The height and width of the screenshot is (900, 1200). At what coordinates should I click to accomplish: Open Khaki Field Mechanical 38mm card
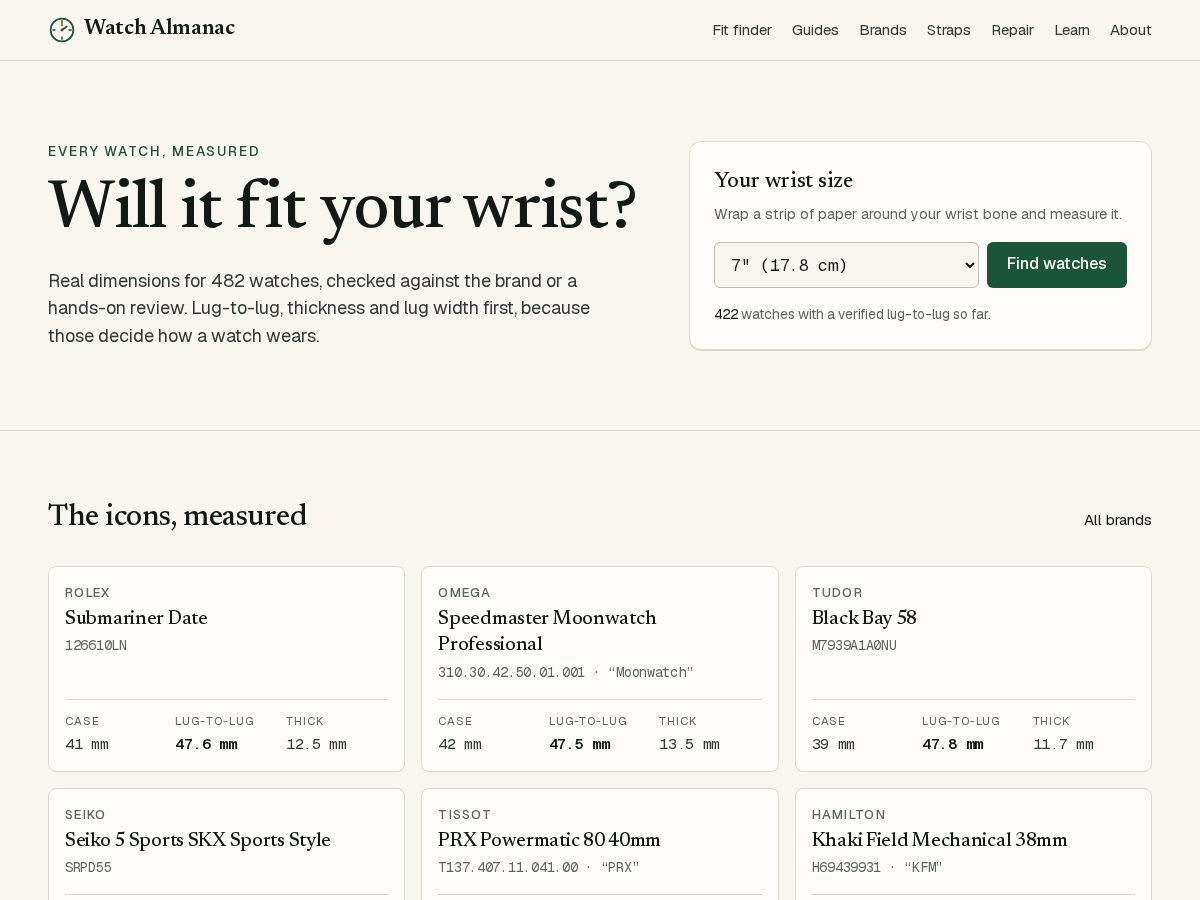tap(939, 840)
